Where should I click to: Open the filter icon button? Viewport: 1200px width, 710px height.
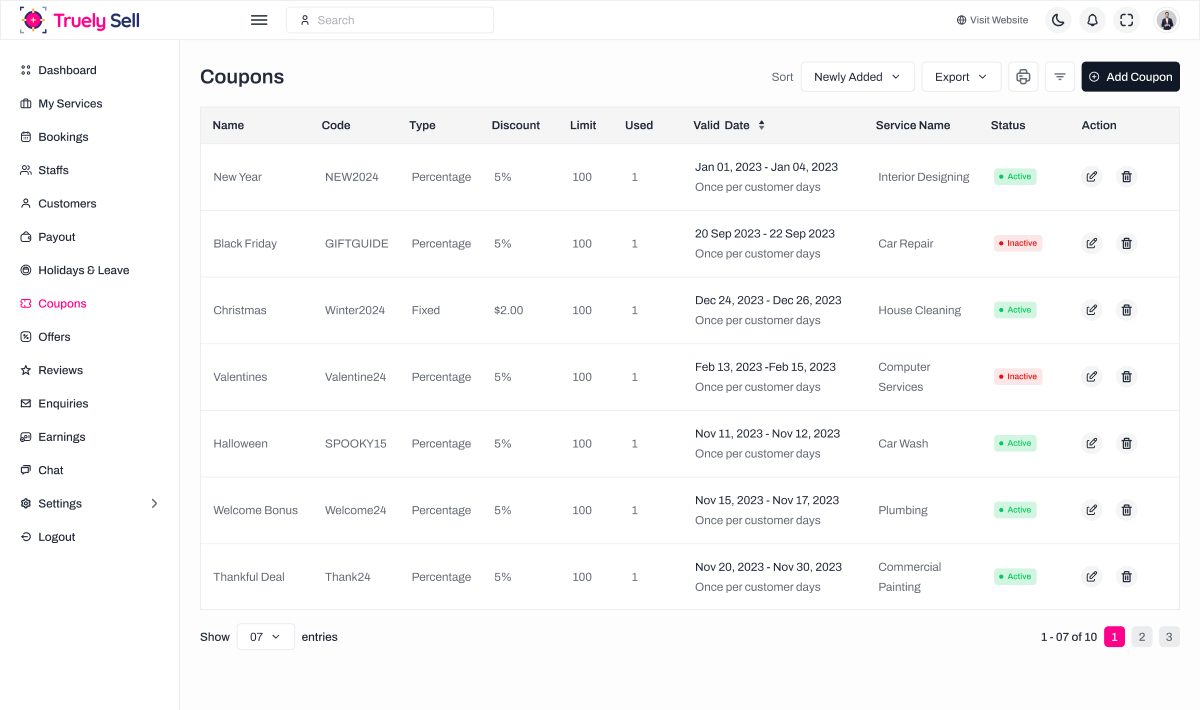[1060, 77]
